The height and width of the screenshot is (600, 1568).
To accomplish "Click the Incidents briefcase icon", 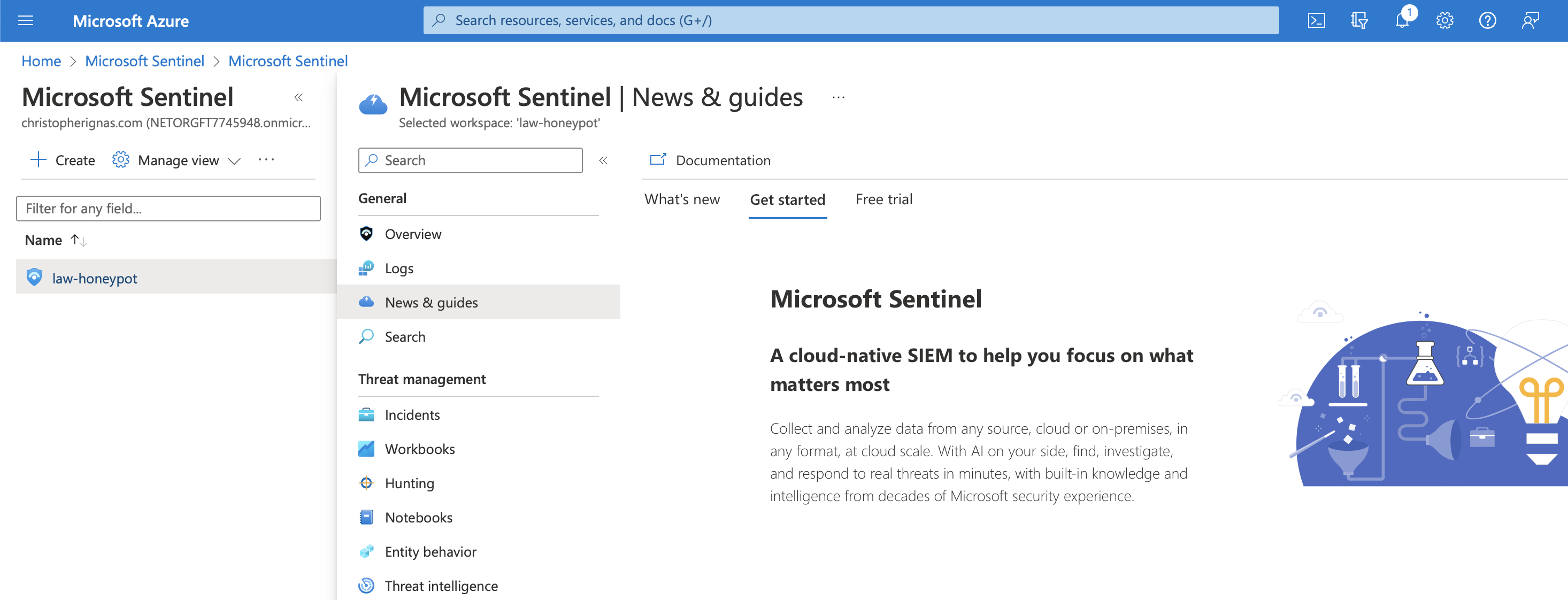I will [366, 414].
